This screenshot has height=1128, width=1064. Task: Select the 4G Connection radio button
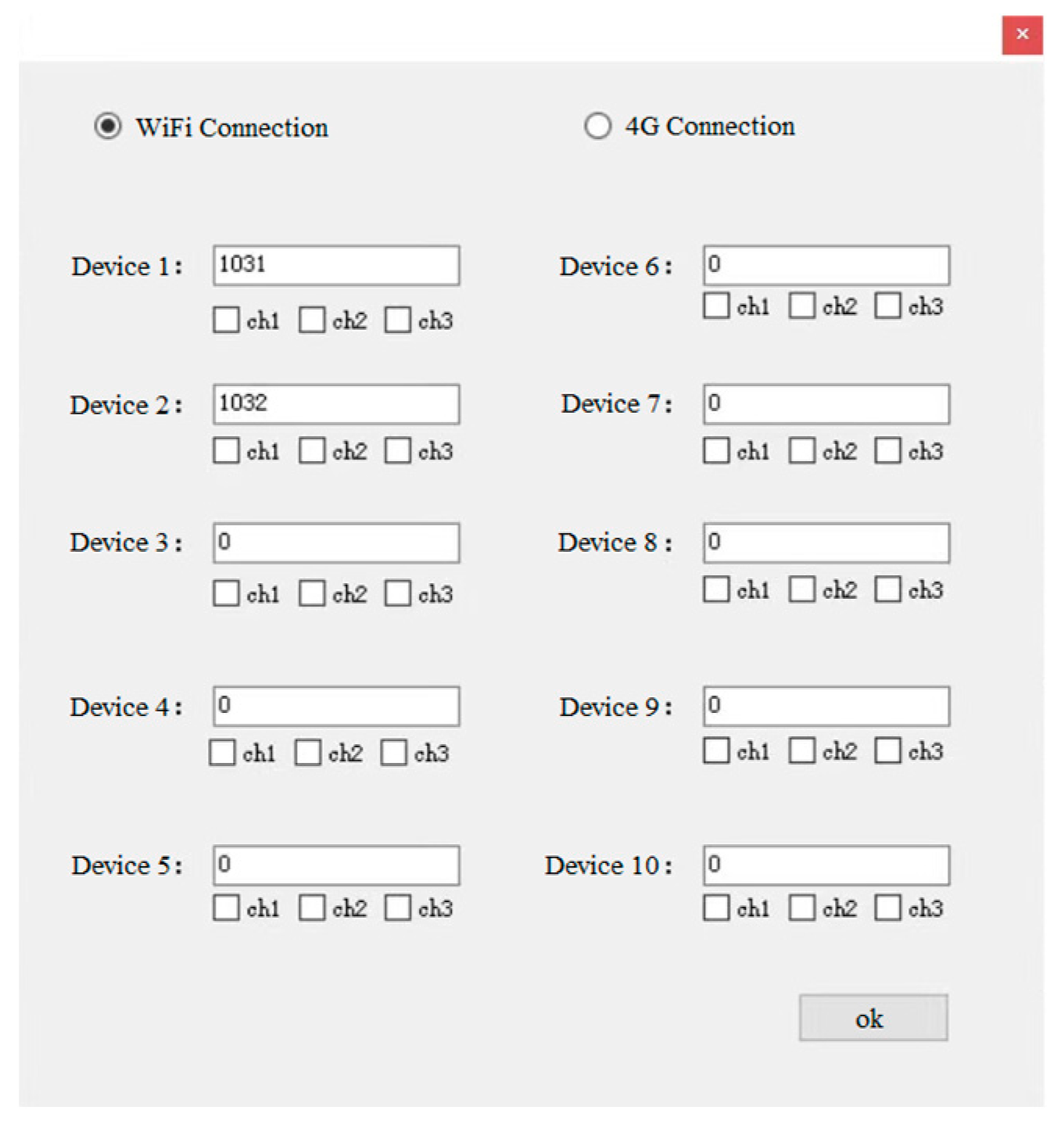tap(597, 126)
